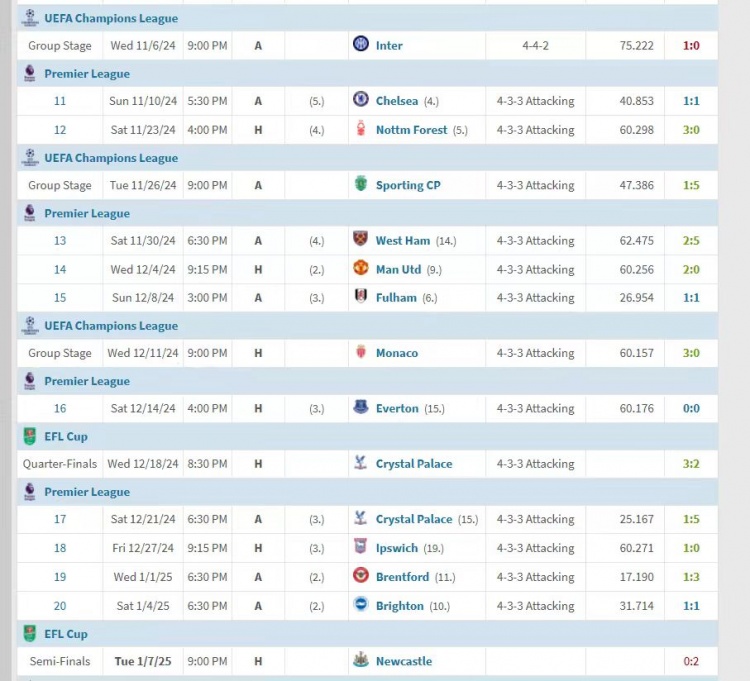Open the Newcastle team link
The width and height of the screenshot is (750, 681).
tap(404, 661)
